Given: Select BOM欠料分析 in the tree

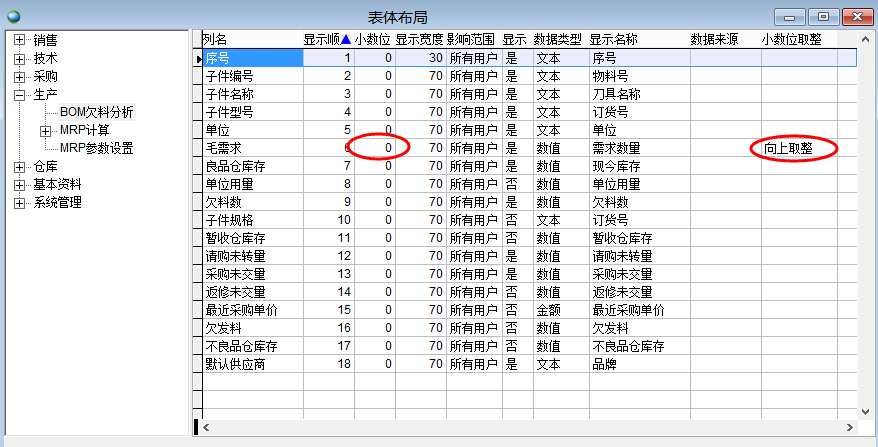Looking at the screenshot, I should [96, 112].
